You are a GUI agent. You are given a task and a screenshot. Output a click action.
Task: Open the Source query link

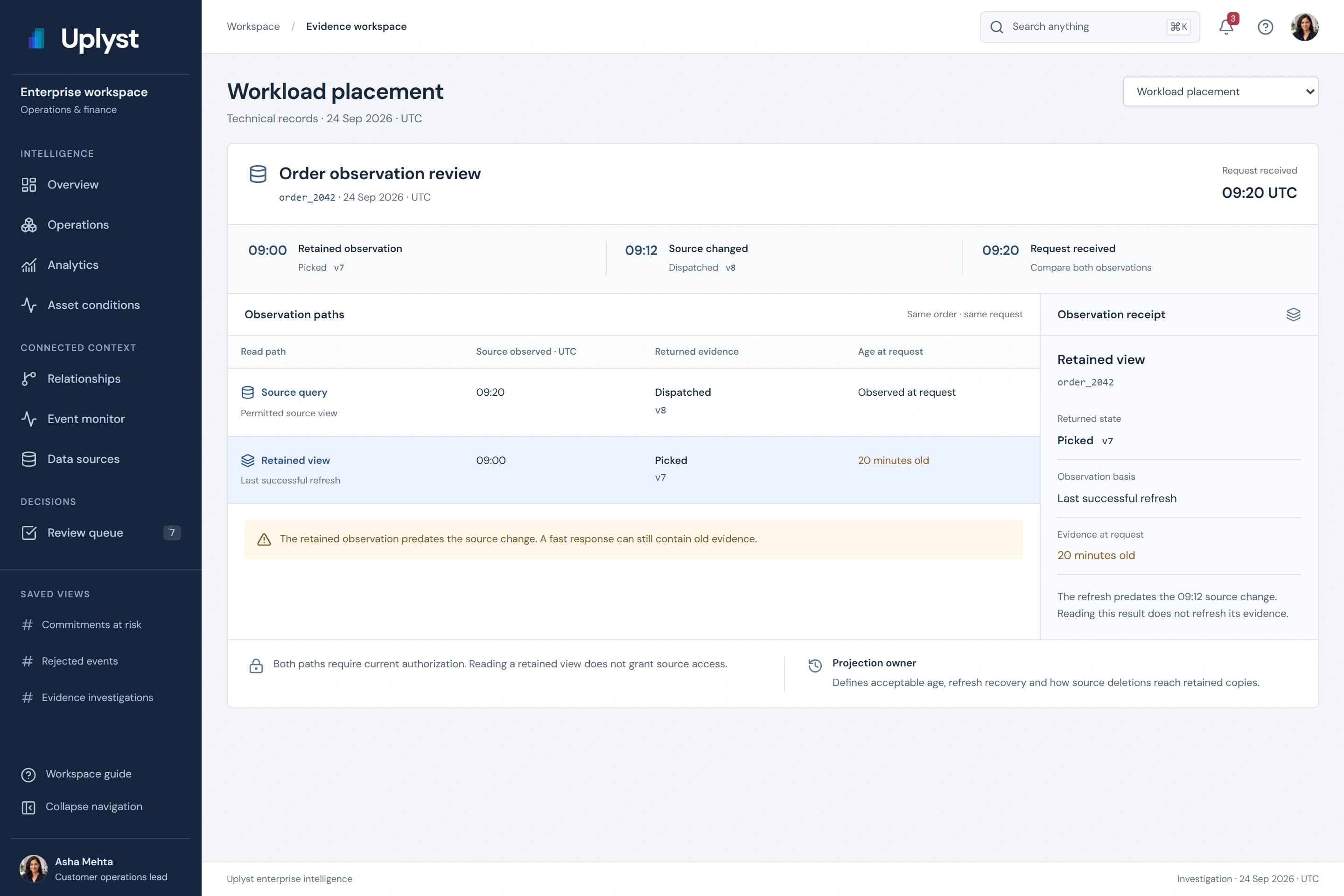point(294,392)
